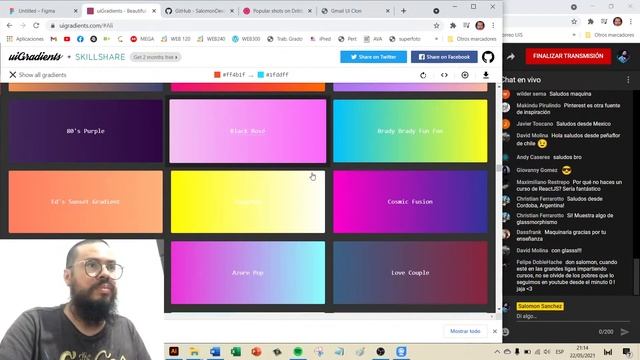Open the live chat options menu

point(628,80)
